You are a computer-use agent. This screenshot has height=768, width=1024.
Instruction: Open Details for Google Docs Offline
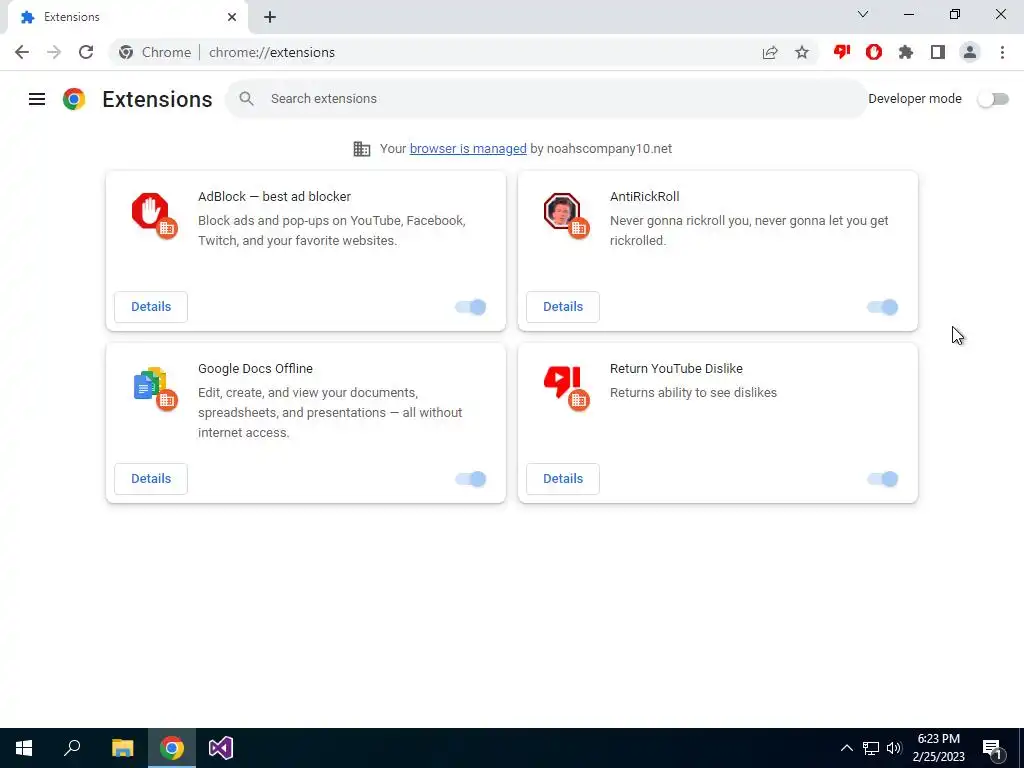(x=151, y=479)
